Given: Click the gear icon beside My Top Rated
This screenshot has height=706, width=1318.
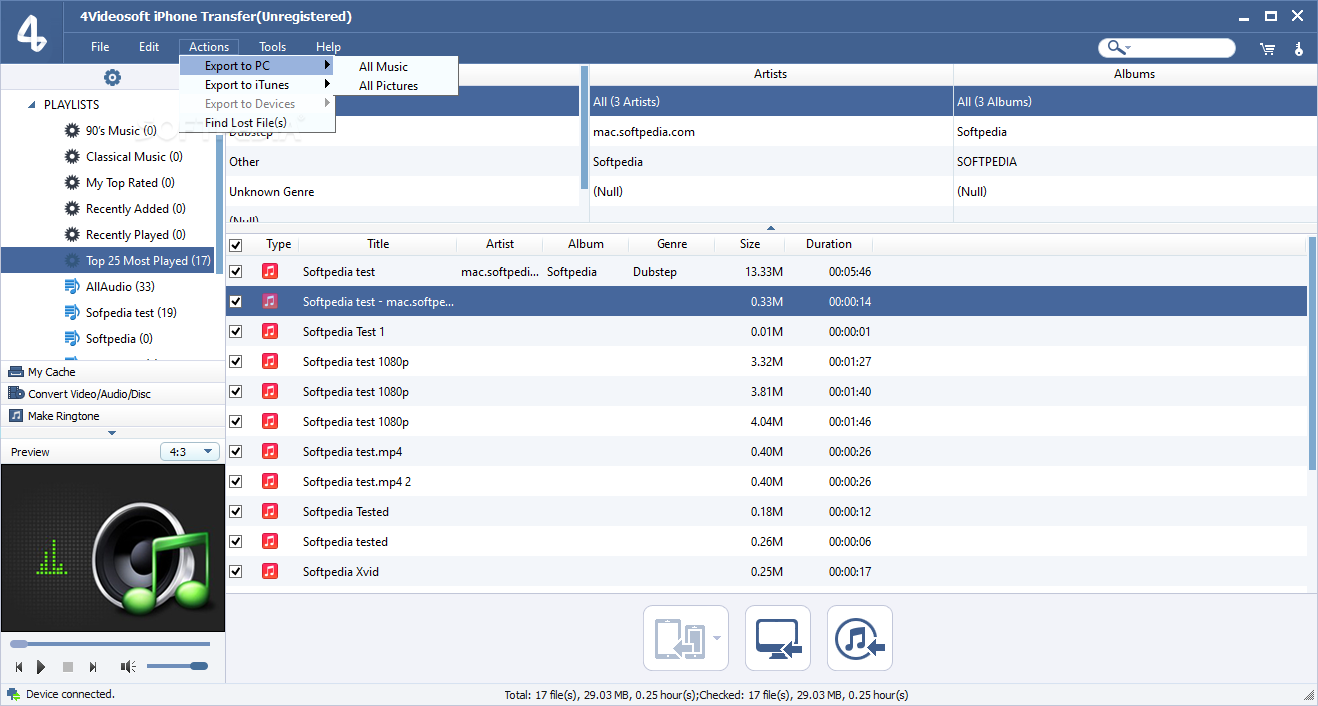Looking at the screenshot, I should (x=72, y=182).
